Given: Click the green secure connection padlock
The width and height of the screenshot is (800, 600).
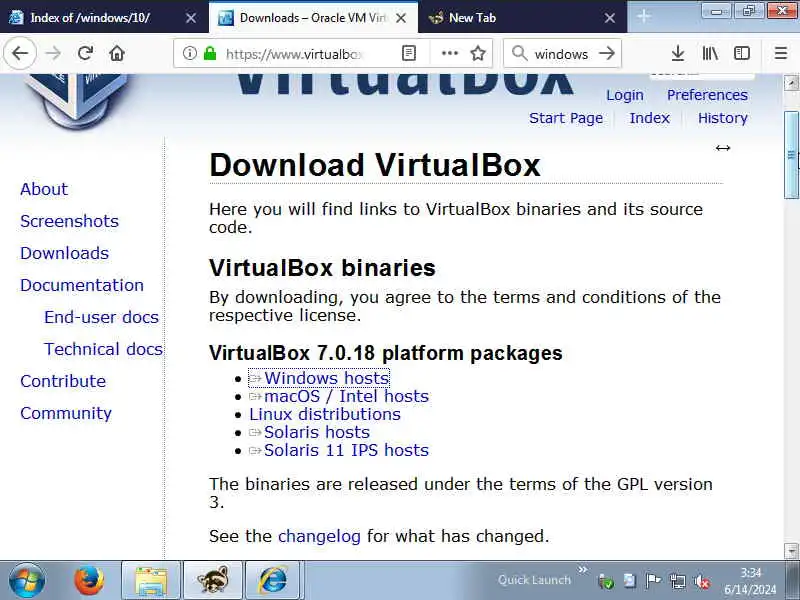Looking at the screenshot, I should tap(210, 53).
